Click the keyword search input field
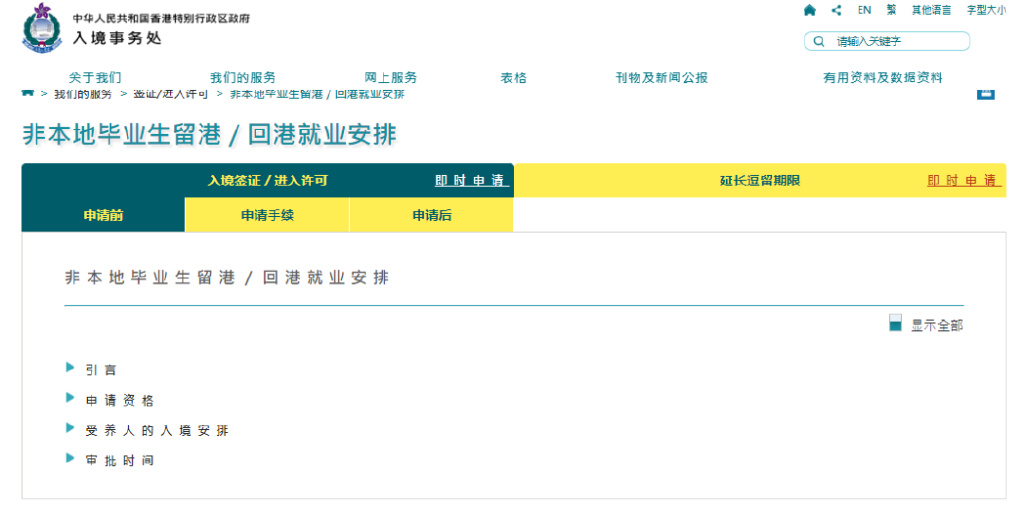Viewport: 1024px width, 518px height. pos(897,42)
